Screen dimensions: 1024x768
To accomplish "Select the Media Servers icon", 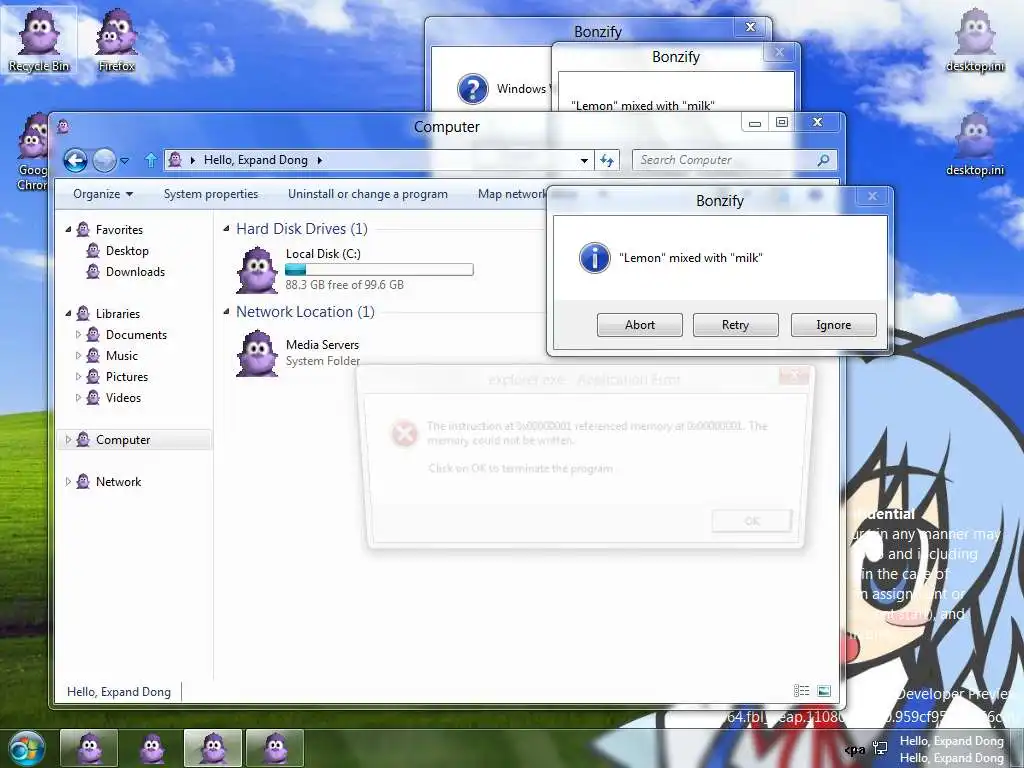I will click(x=257, y=353).
